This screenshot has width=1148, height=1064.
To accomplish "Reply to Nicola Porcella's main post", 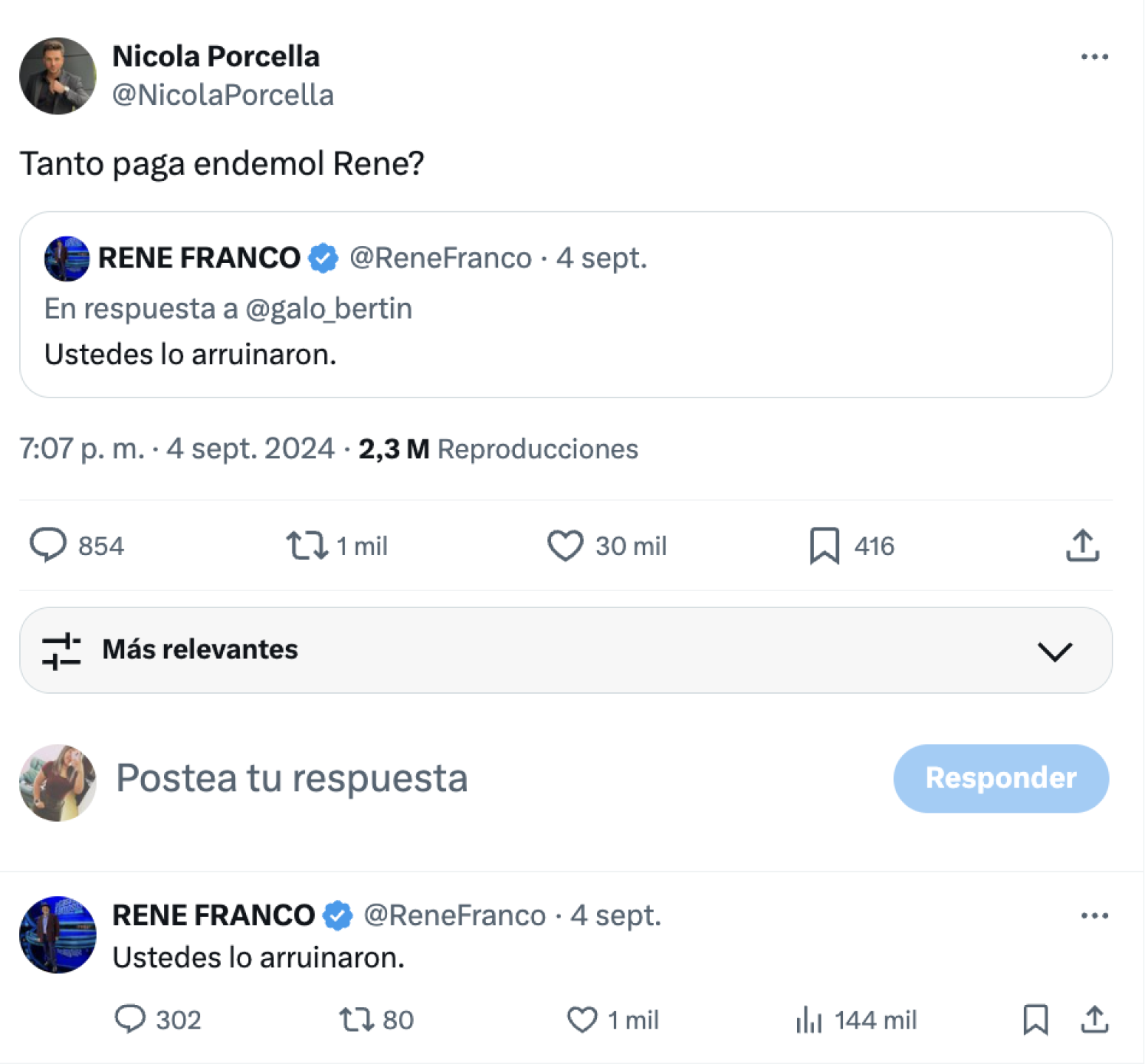I will [49, 545].
